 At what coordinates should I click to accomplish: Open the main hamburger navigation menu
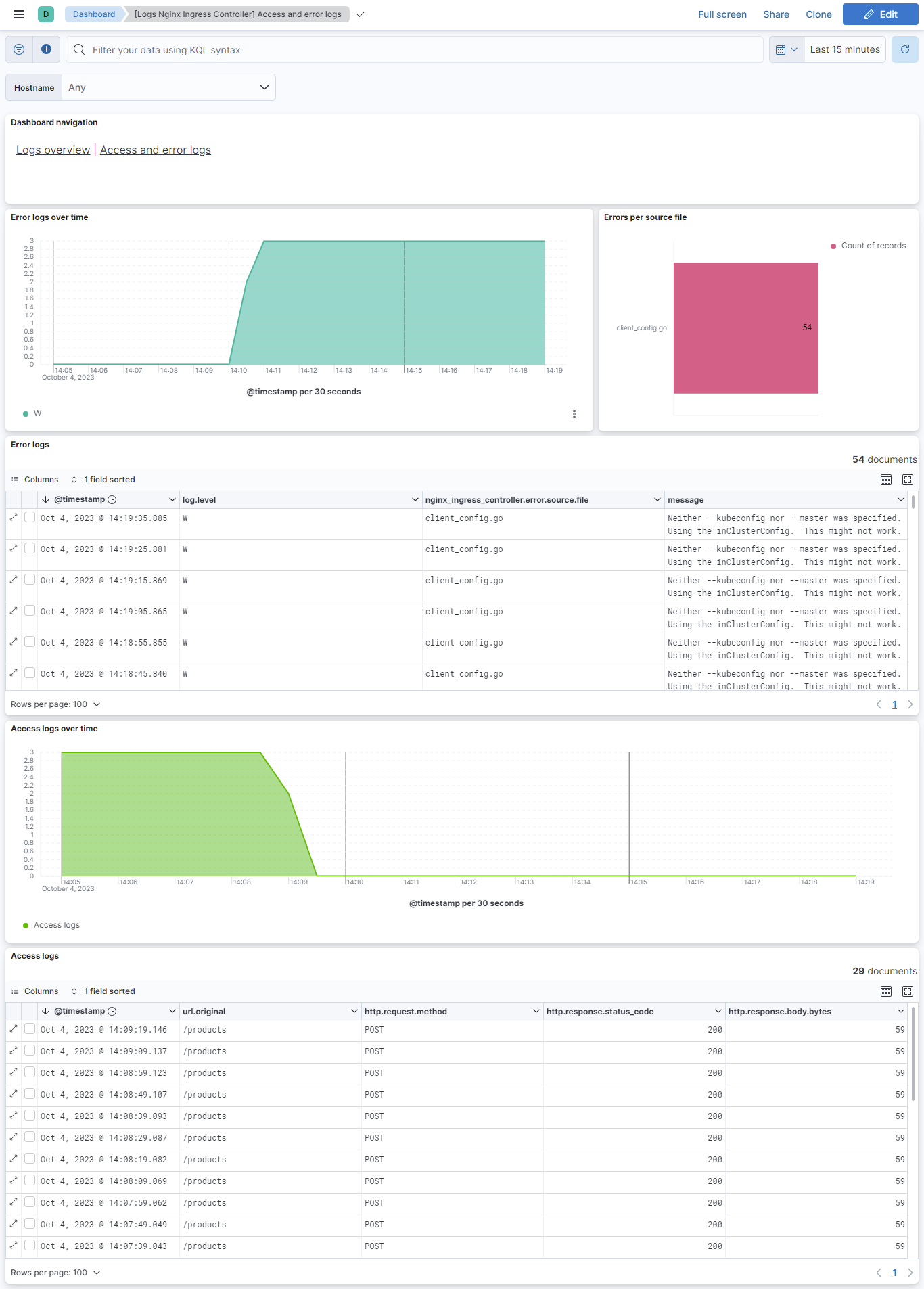pyautogui.click(x=19, y=14)
